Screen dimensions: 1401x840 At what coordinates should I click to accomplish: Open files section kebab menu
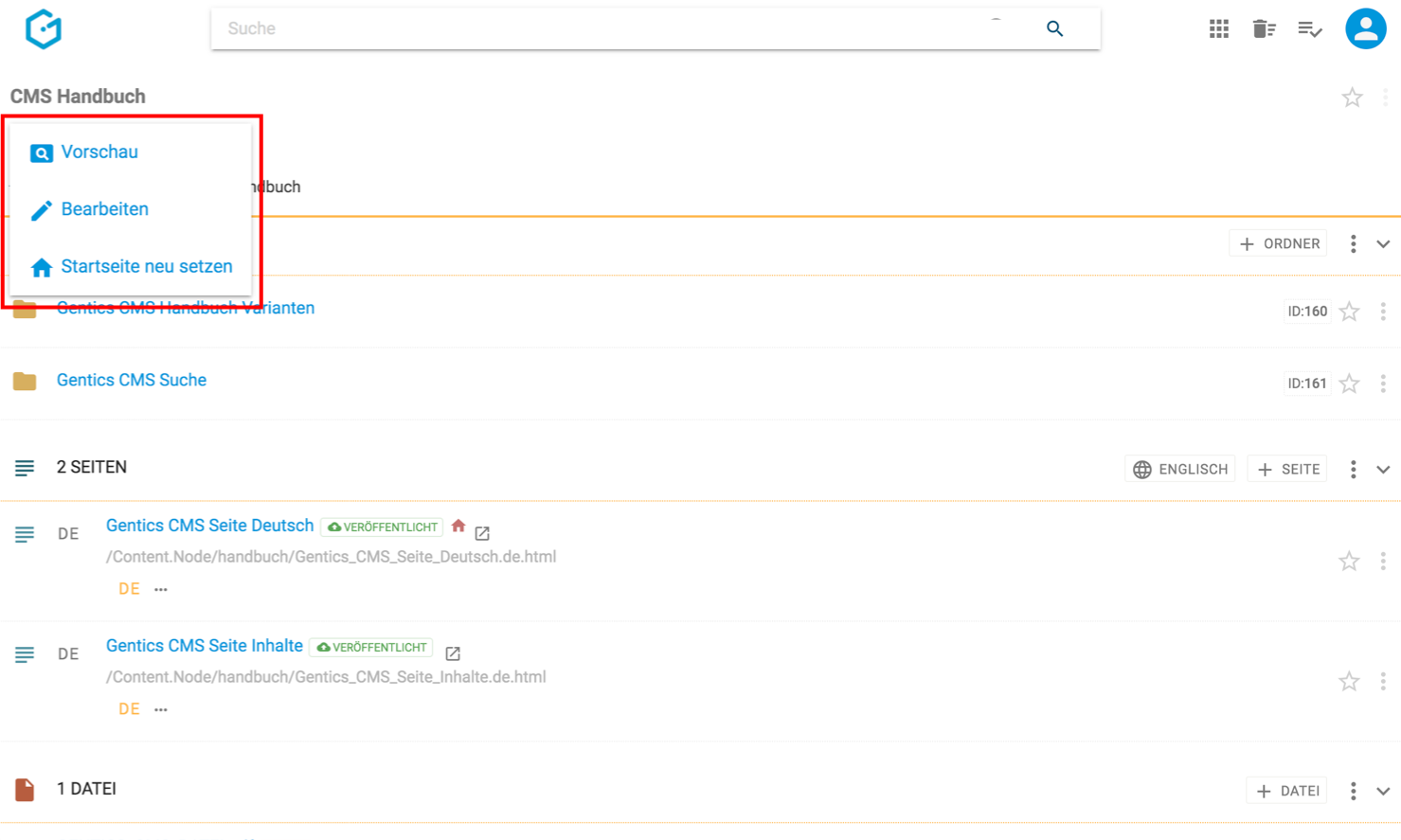click(x=1353, y=791)
